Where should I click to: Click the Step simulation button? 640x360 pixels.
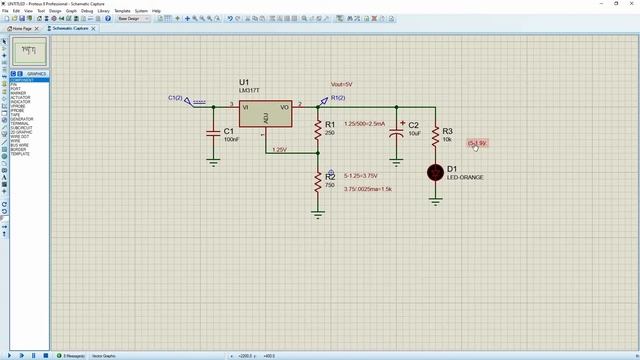tap(22, 356)
